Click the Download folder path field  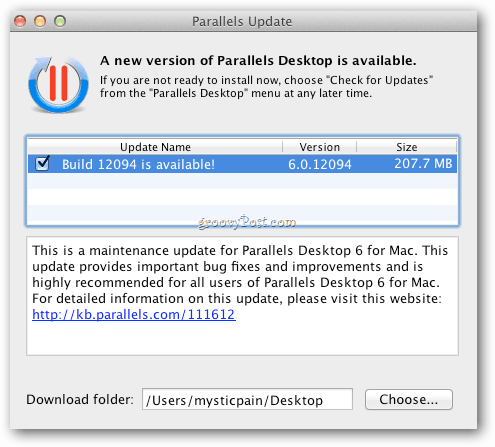pos(247,399)
